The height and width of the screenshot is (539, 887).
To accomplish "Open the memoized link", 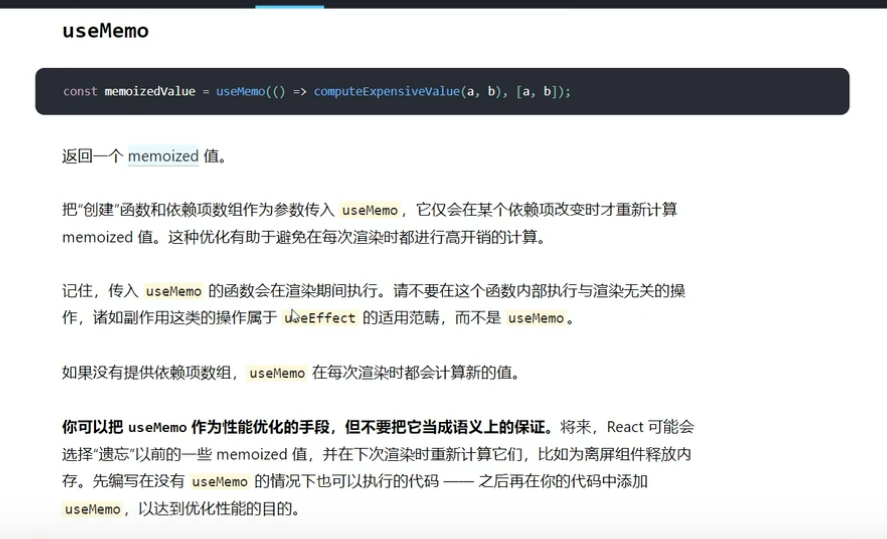I will point(163,156).
